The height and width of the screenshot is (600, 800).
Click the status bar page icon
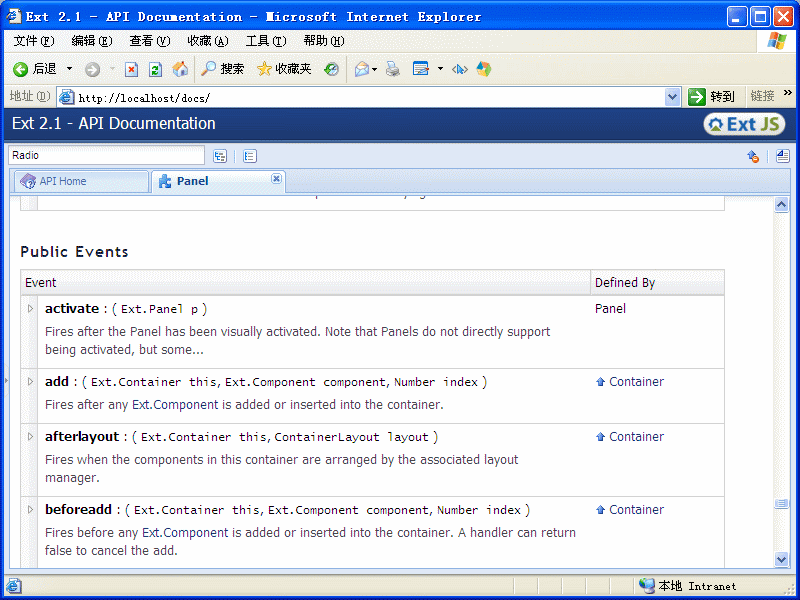[13, 586]
